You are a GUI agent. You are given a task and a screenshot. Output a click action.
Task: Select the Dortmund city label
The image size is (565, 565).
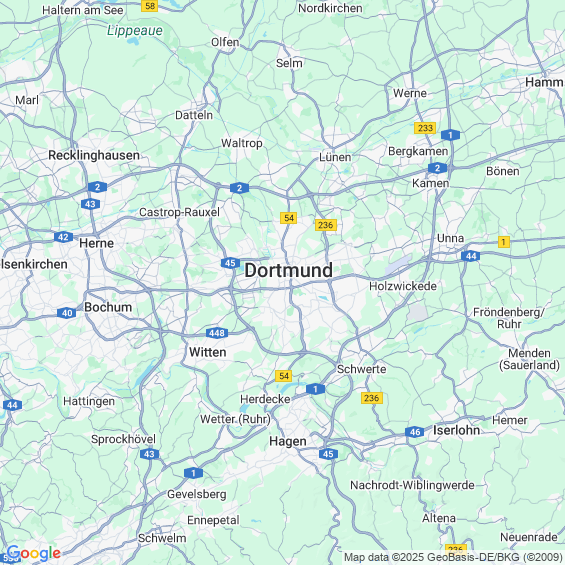(289, 270)
